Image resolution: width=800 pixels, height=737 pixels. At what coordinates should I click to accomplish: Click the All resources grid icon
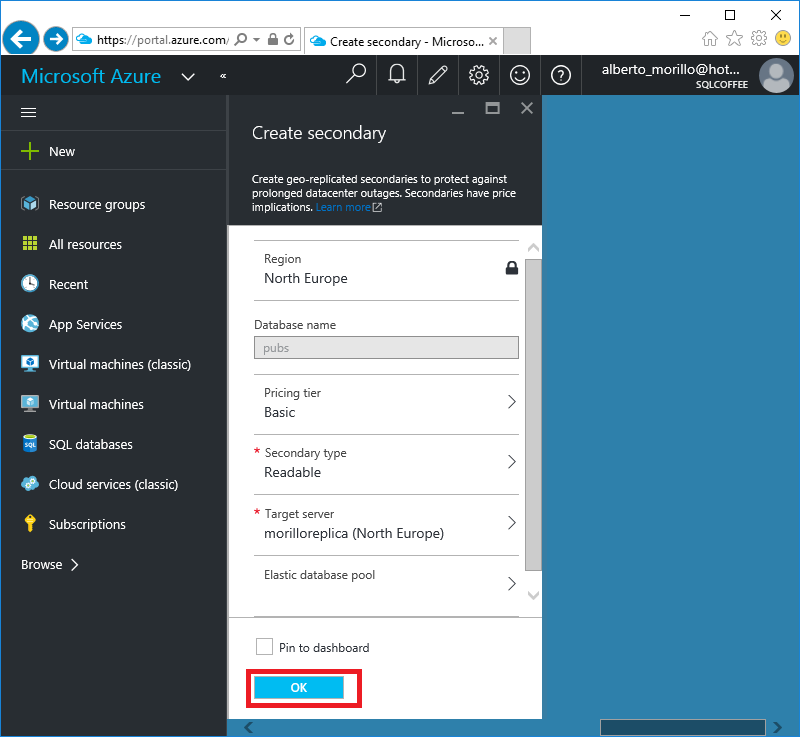point(30,243)
